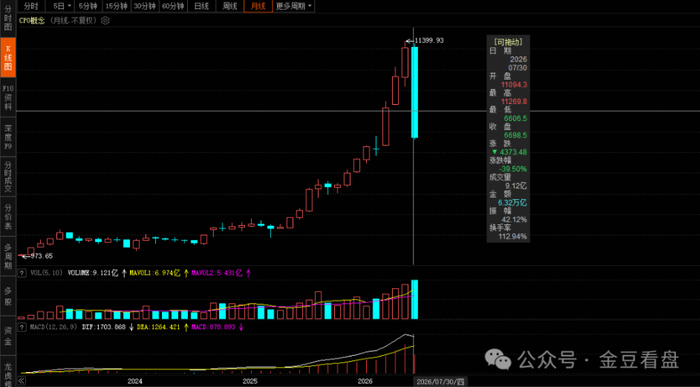Switch to 多周期 sidebar view

[x=8, y=256]
